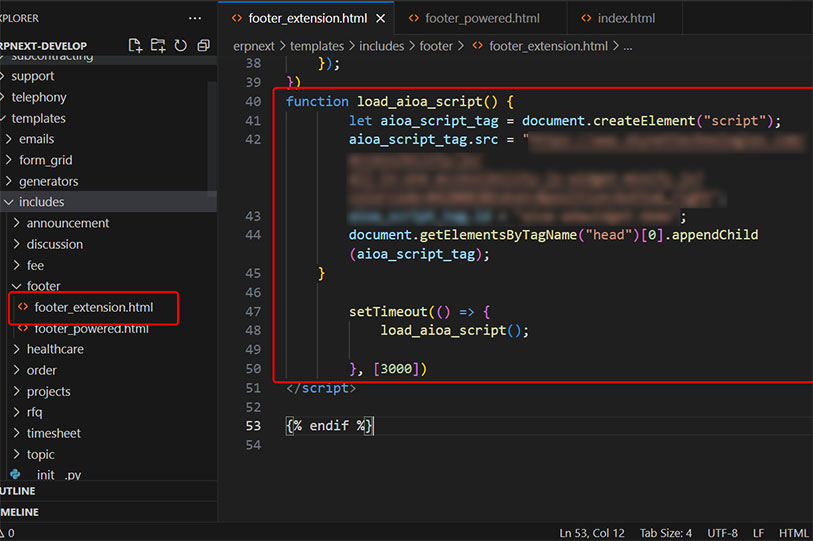Collapse all folders in Explorer
The width and height of the screenshot is (813, 541).
203,46
